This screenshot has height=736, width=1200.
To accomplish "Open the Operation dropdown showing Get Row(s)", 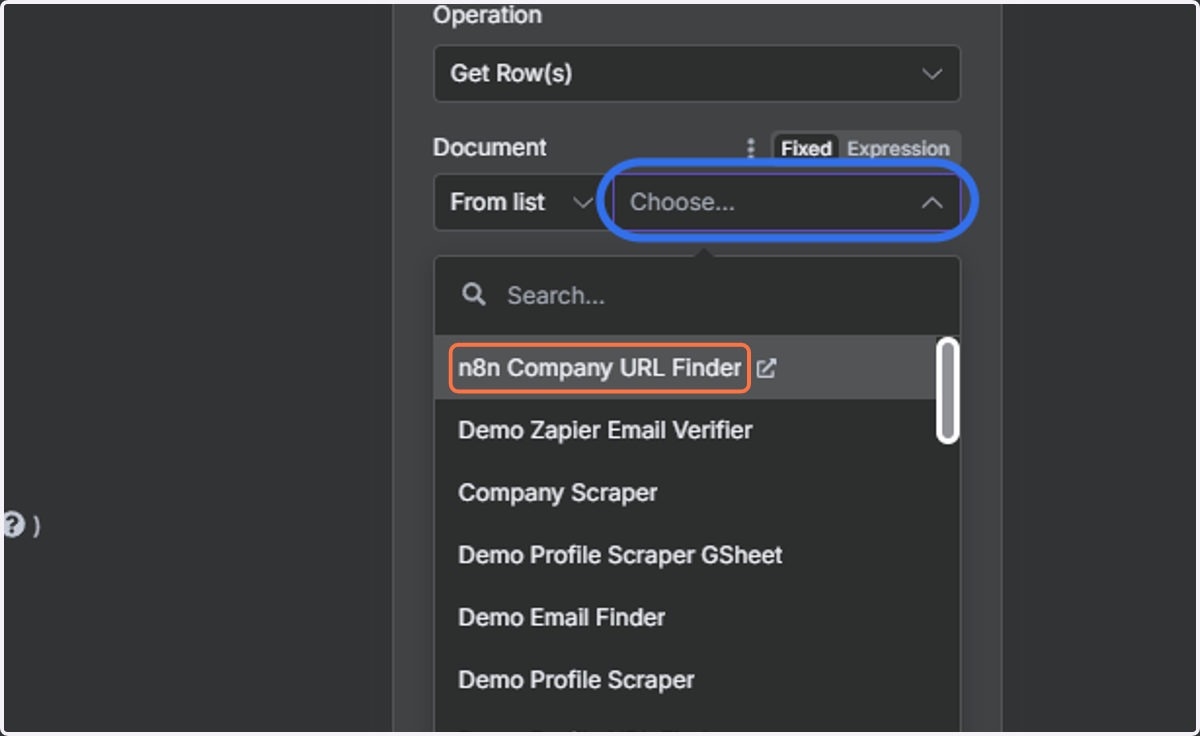I will click(x=697, y=74).
